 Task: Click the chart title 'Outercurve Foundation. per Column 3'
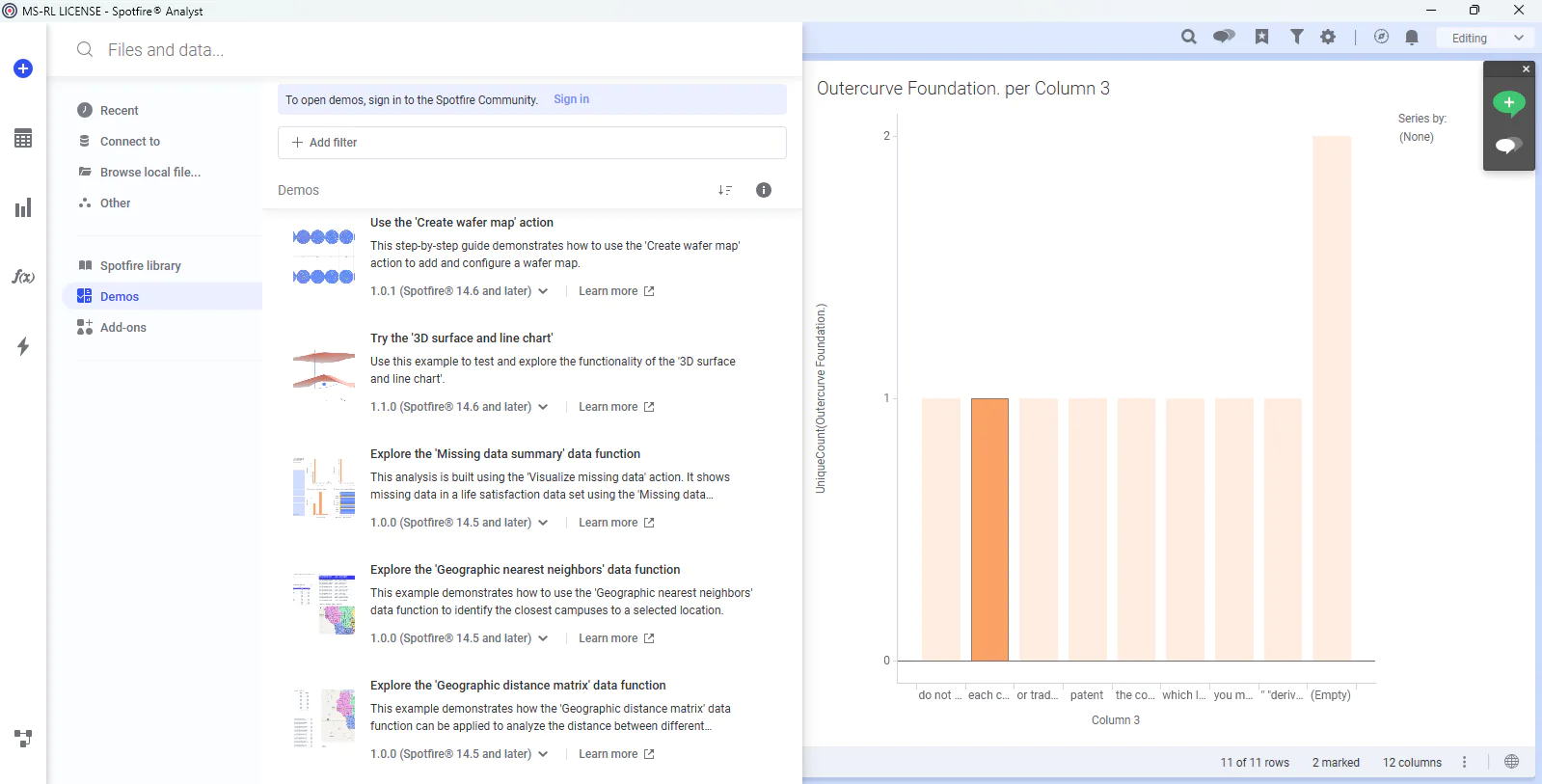point(963,89)
